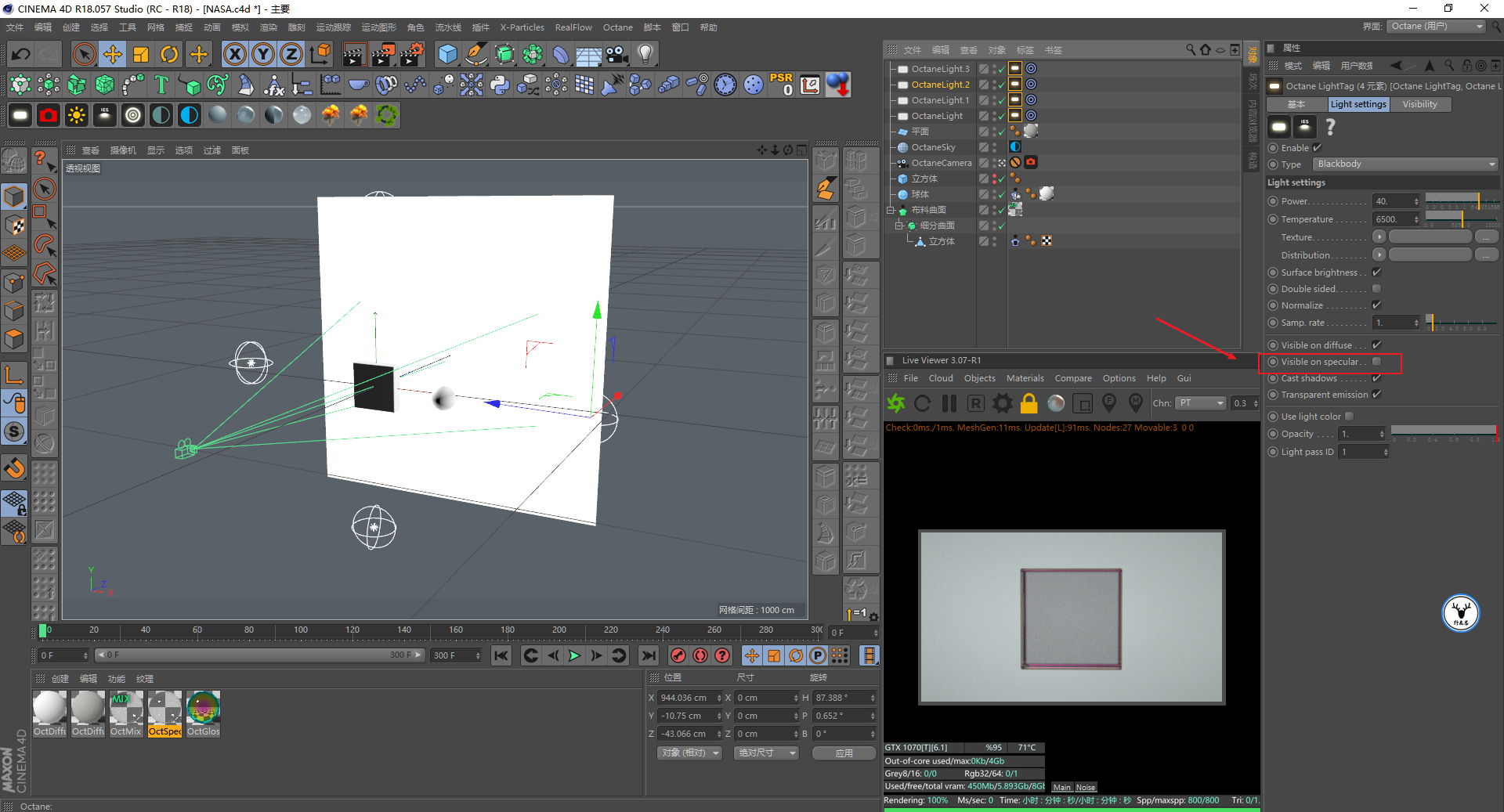This screenshot has height=812, width=1504.
Task: Click the Texture browse ellipsis button
Action: 1486,237
